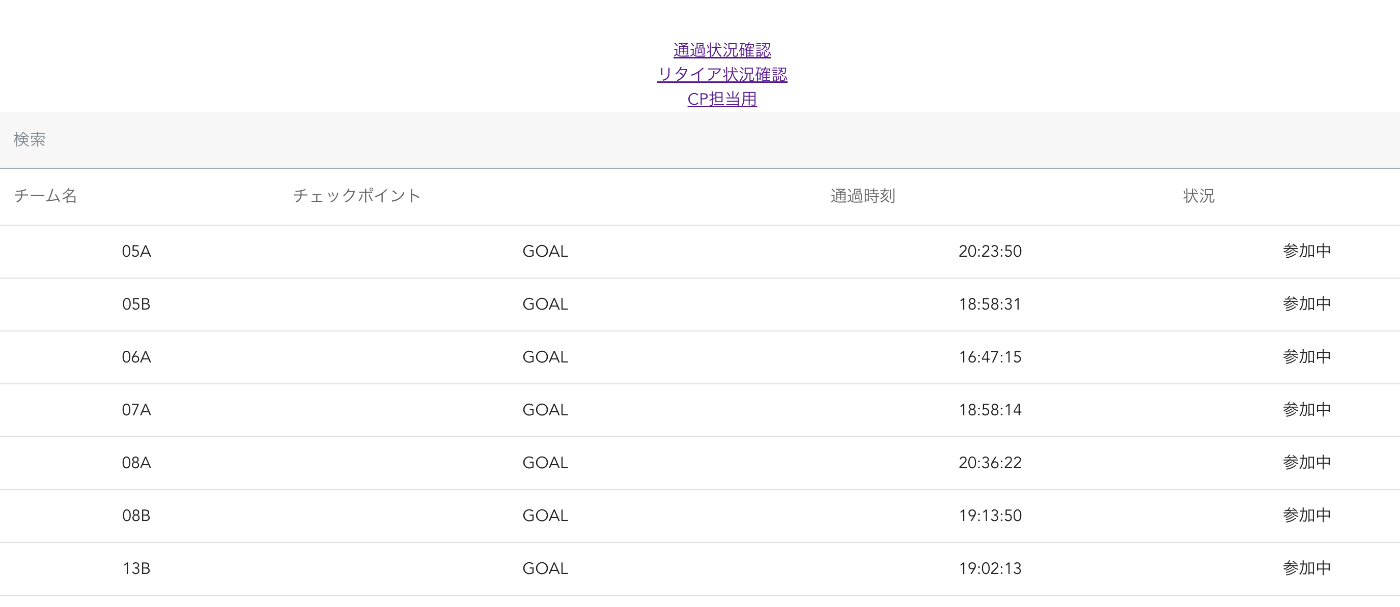The width and height of the screenshot is (1400, 607).
Task: Sort by 状況 column header
Action: (1198, 196)
